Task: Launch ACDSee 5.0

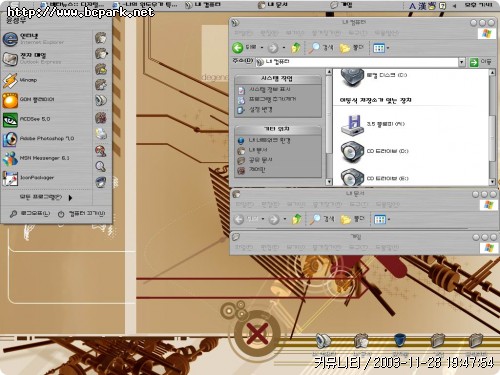Action: pyautogui.click(x=46, y=119)
